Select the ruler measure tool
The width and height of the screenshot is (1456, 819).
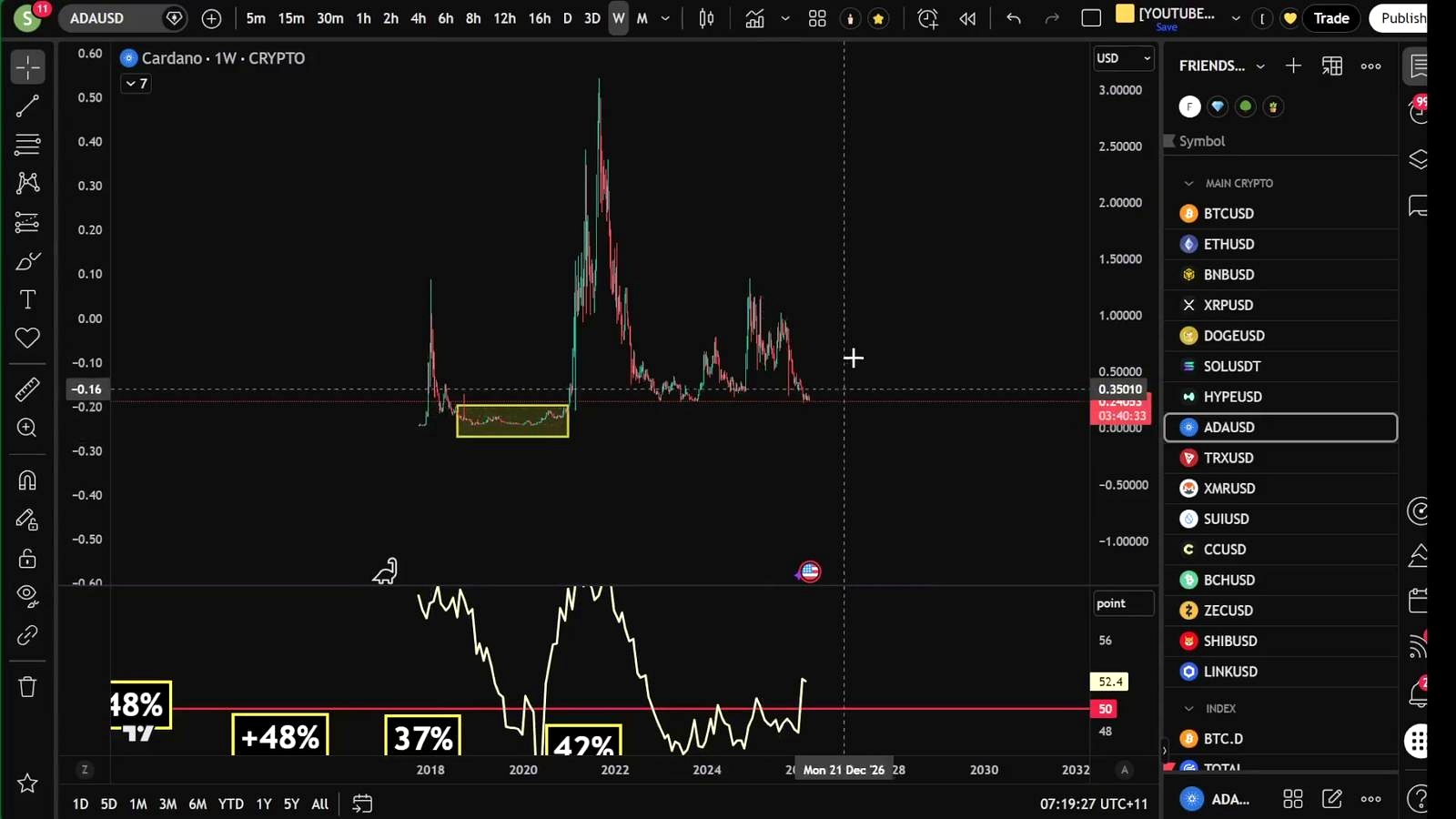[27, 389]
